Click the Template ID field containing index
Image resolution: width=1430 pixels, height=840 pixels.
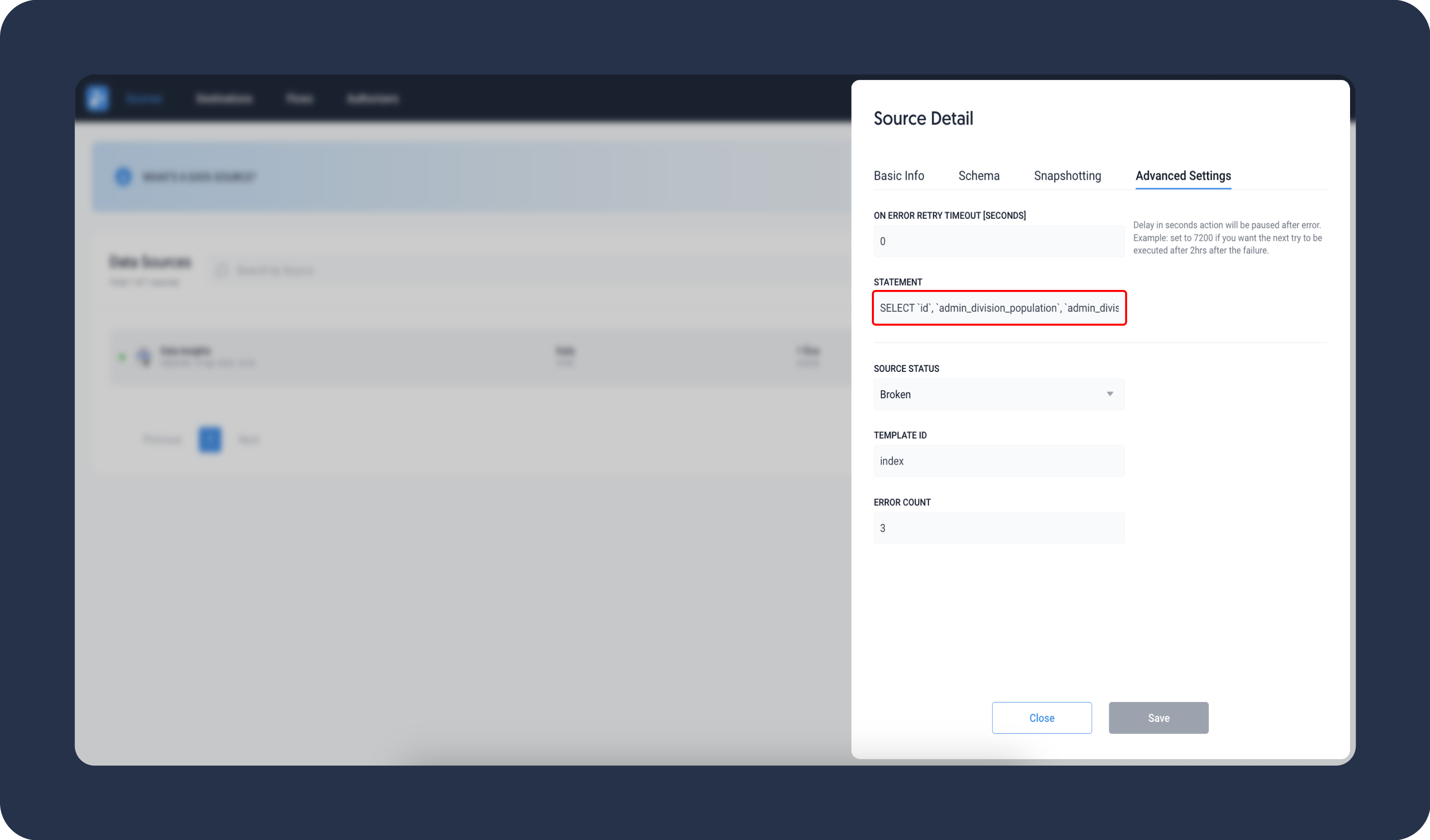999,461
